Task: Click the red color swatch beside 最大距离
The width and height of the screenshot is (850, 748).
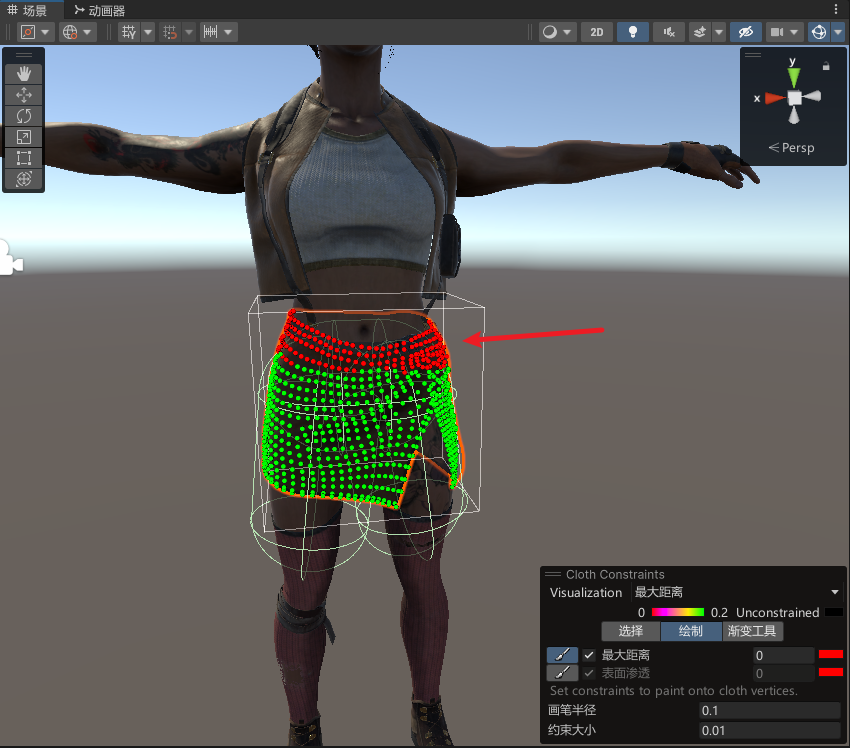Action: click(x=833, y=655)
